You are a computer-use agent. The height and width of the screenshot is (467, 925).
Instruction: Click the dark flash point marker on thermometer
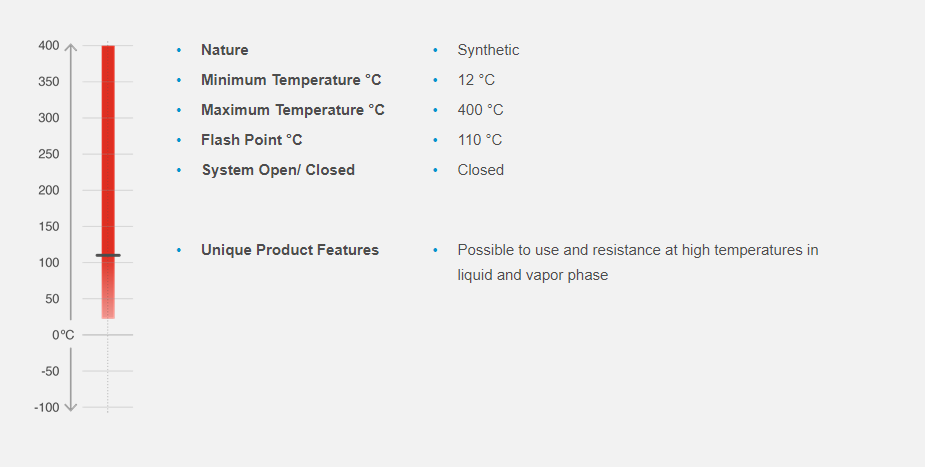point(108,255)
